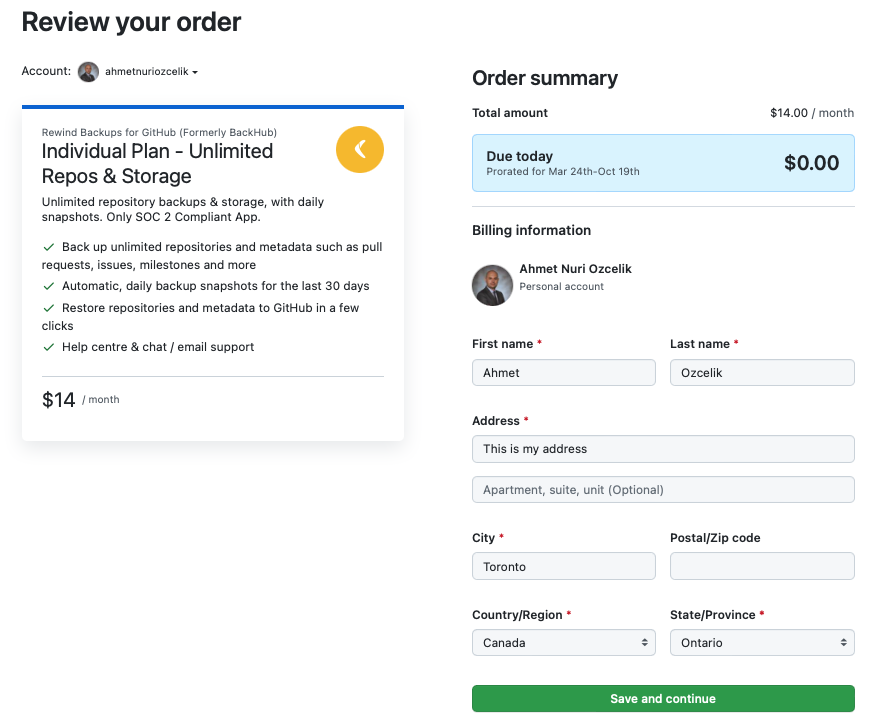
Task: Click the City field containing Toronto
Action: click(x=564, y=566)
